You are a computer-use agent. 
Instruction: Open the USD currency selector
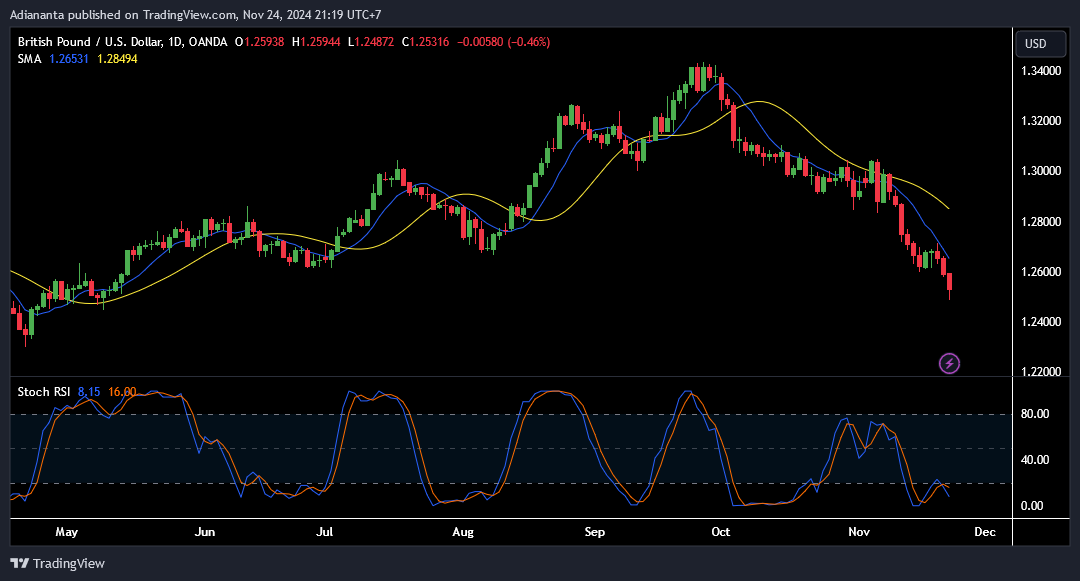point(1041,43)
